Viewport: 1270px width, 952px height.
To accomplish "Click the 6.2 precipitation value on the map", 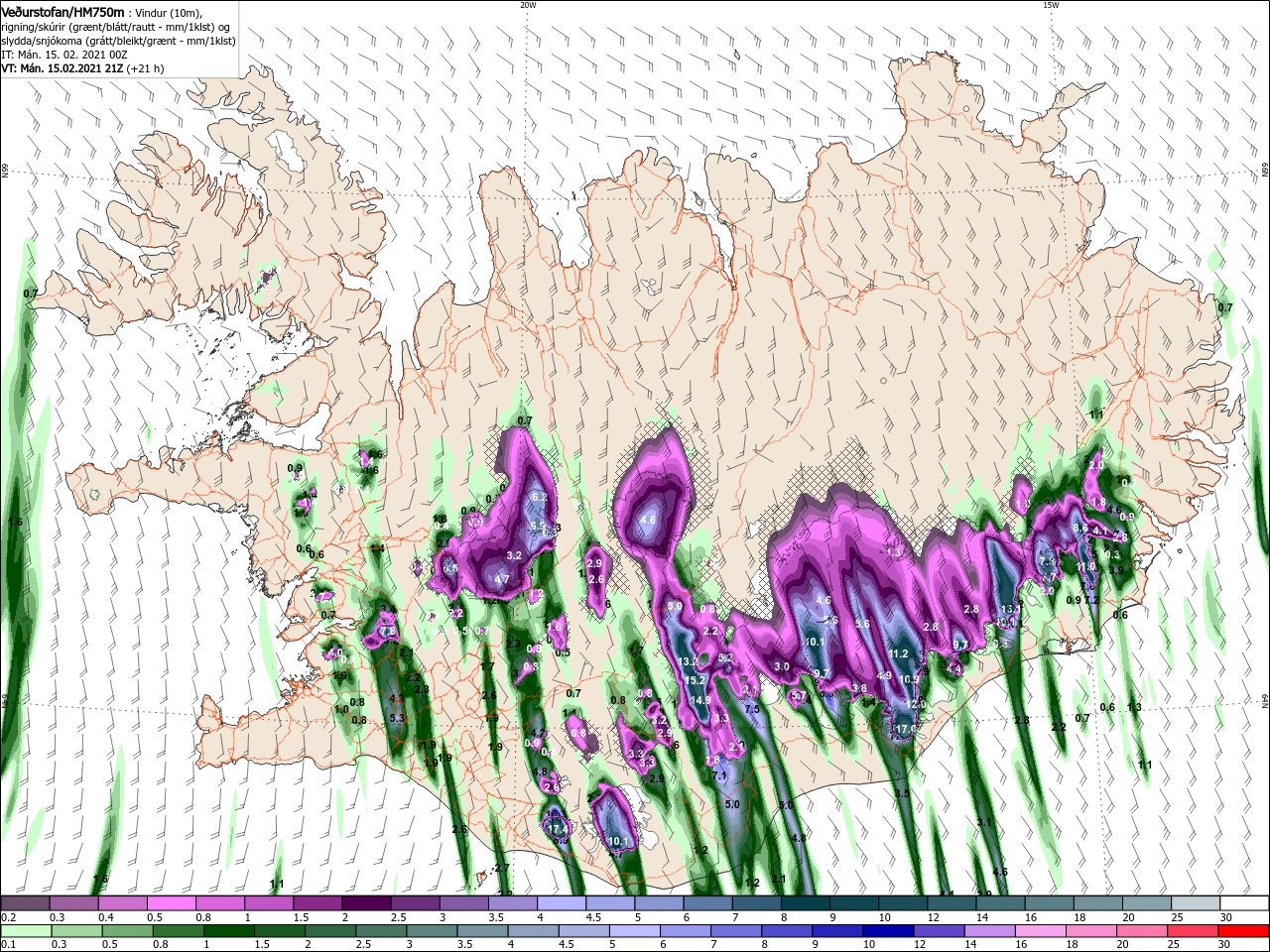I will [x=540, y=497].
